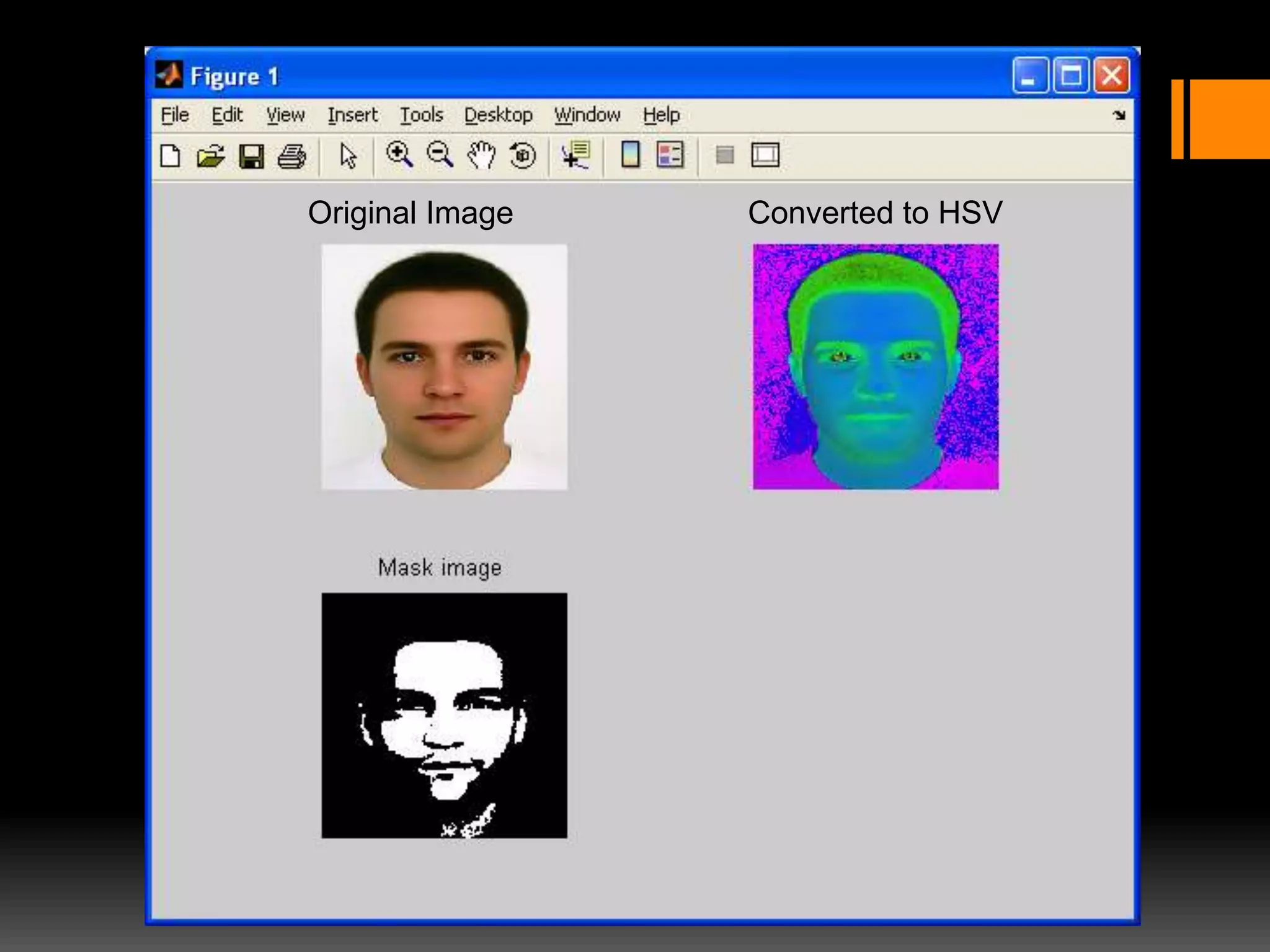Image resolution: width=1270 pixels, height=952 pixels.
Task: Open the Insert menu
Action: click(x=352, y=115)
